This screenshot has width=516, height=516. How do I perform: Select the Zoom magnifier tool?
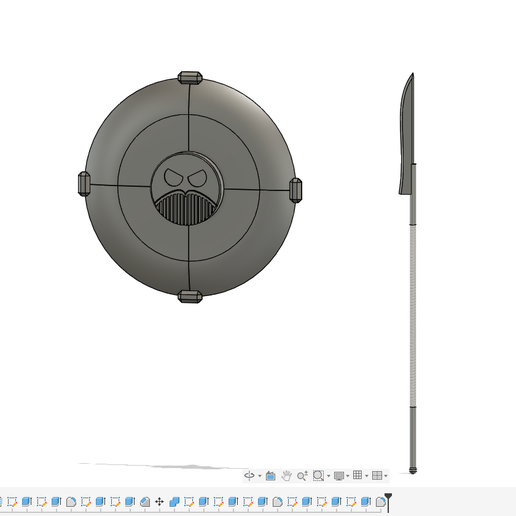302,476
